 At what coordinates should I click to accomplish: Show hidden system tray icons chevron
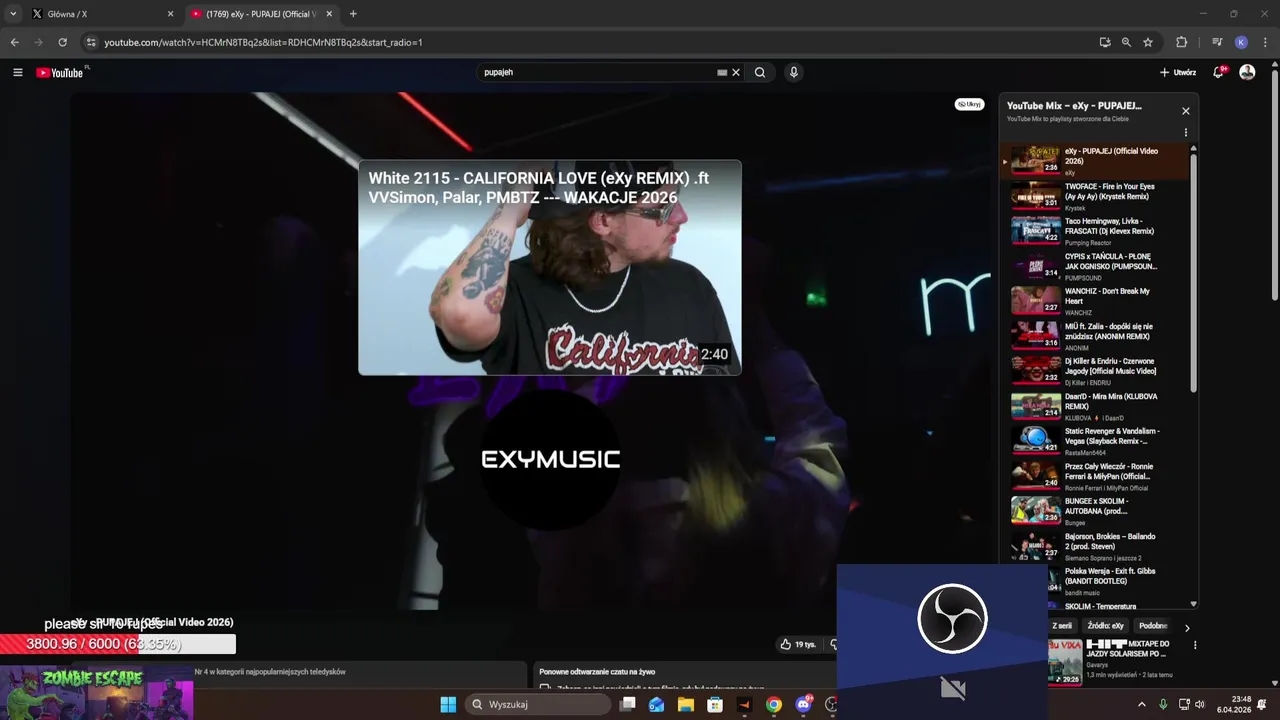click(1142, 704)
